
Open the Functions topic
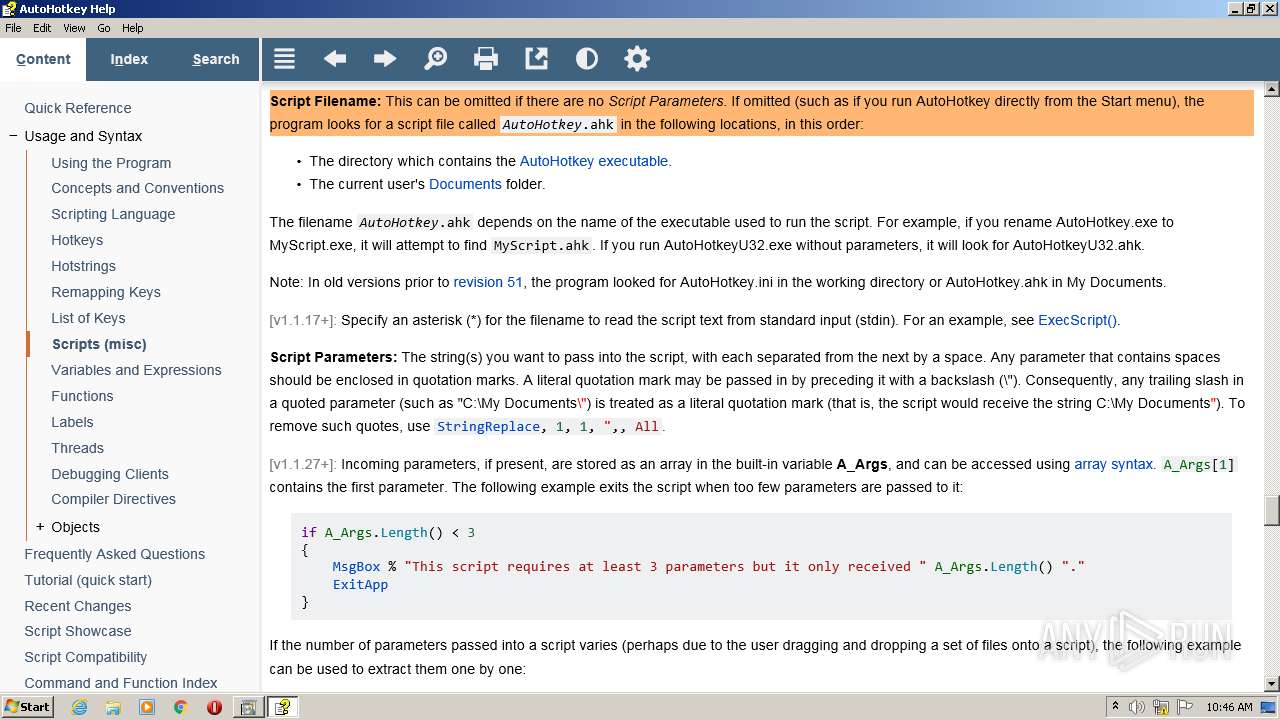click(x=82, y=396)
